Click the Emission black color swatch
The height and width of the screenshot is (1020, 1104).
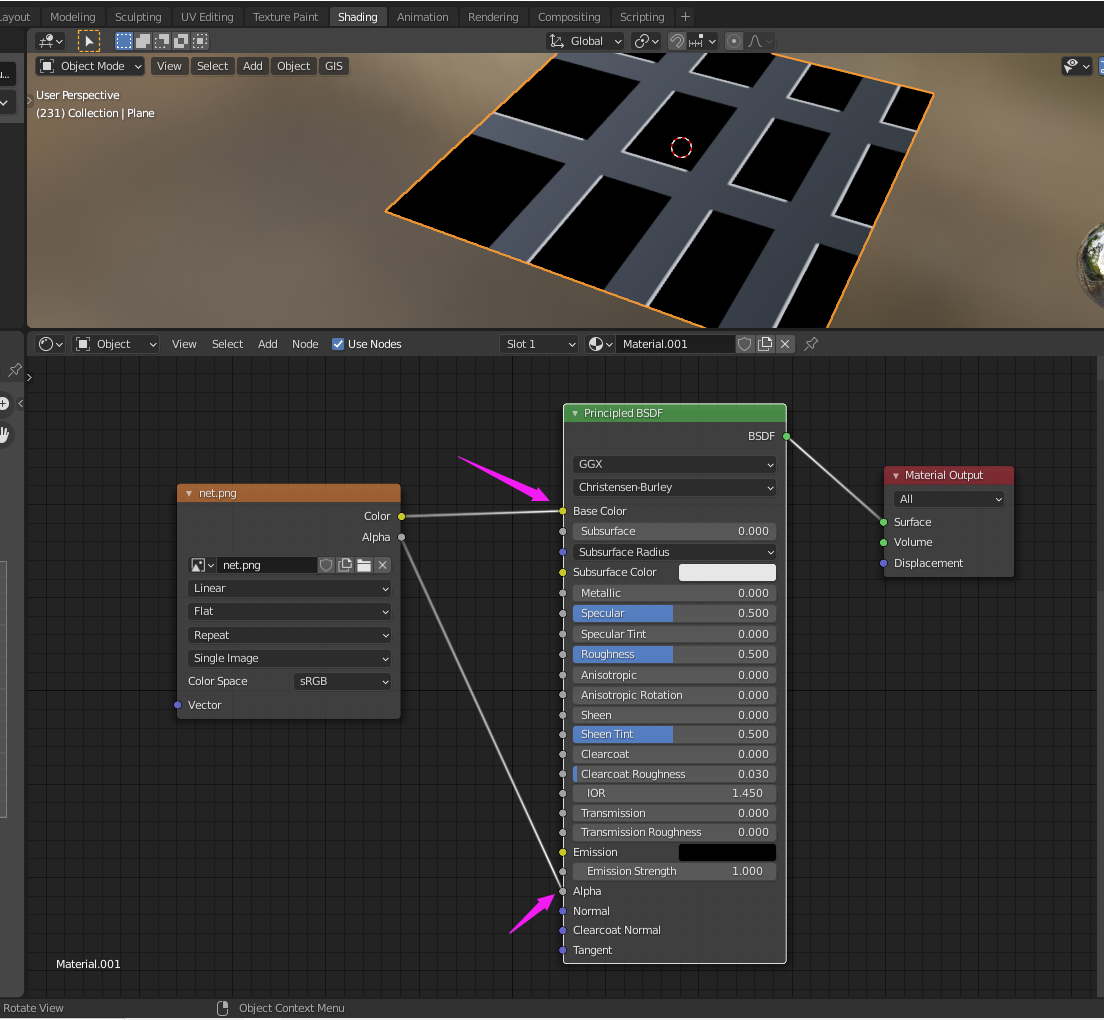[727, 852]
